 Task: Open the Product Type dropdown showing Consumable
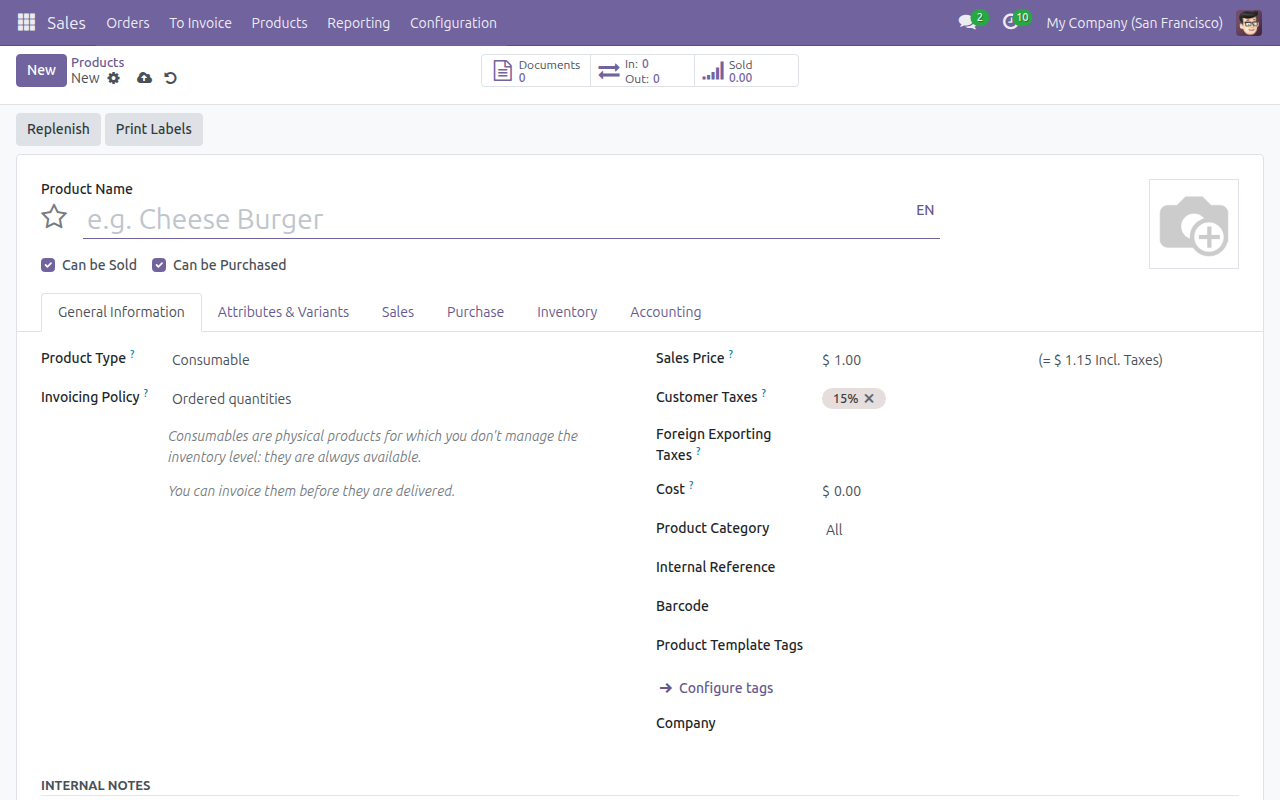coord(390,360)
